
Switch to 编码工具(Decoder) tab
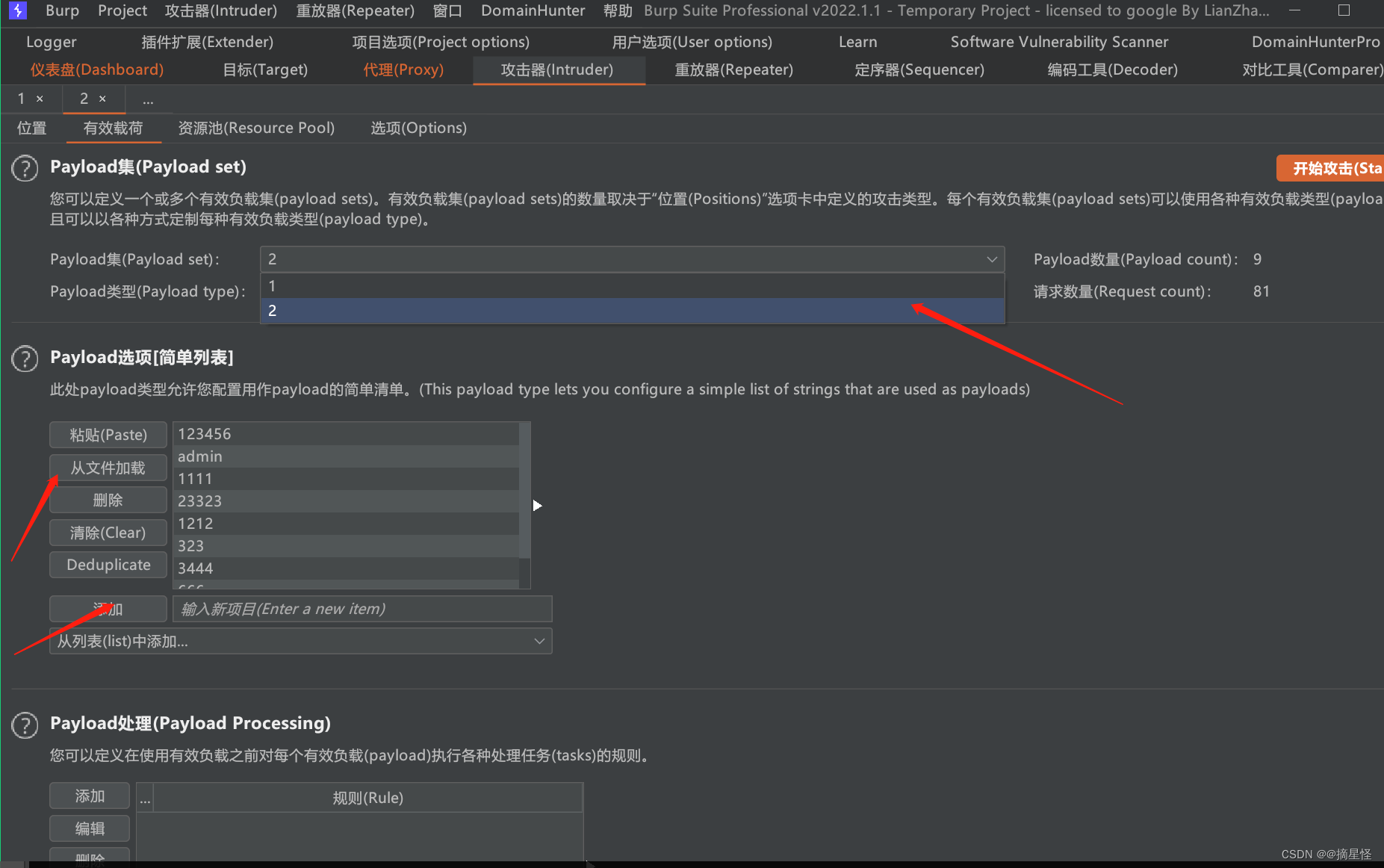click(x=1112, y=69)
